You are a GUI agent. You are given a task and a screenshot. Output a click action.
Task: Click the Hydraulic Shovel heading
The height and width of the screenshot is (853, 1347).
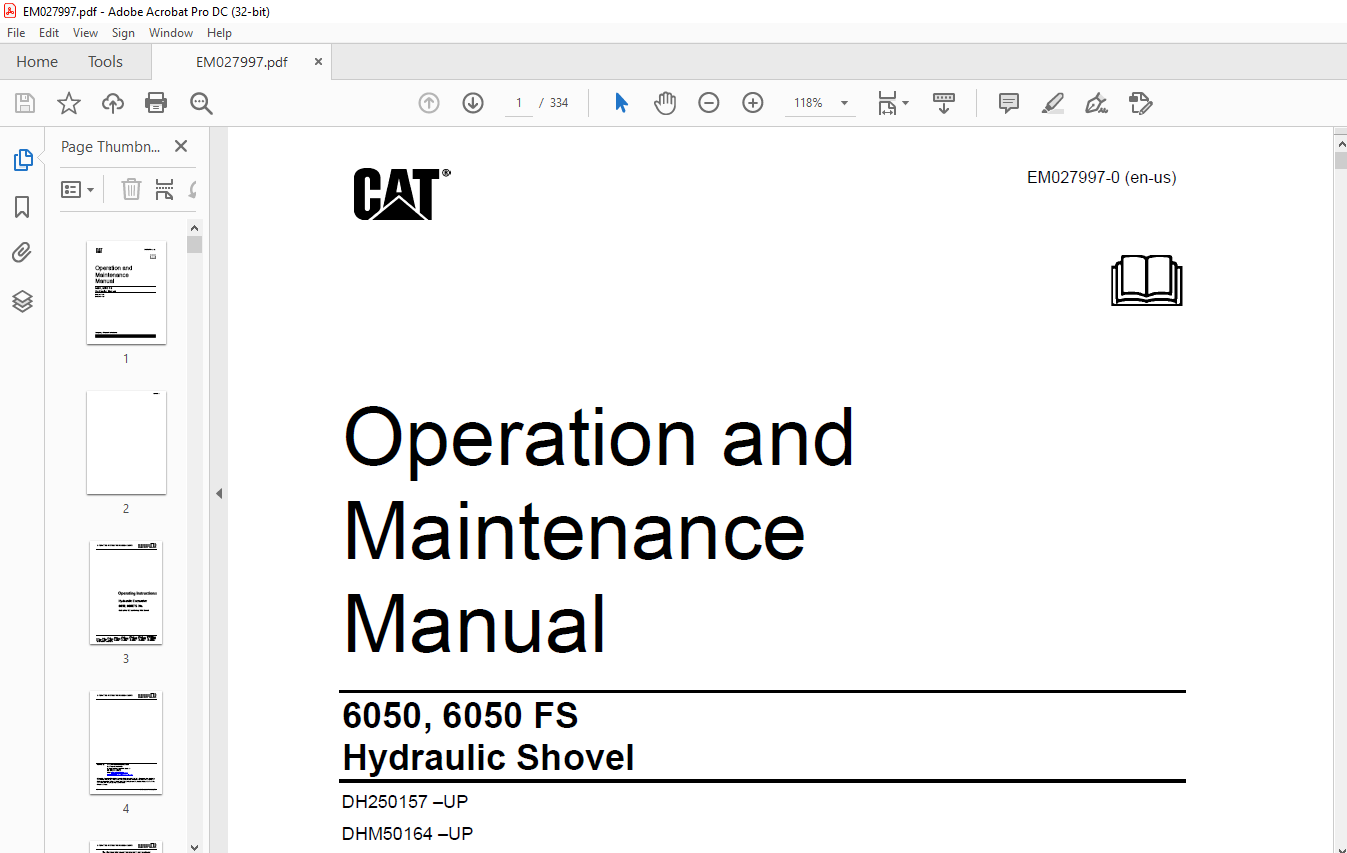pos(489,757)
